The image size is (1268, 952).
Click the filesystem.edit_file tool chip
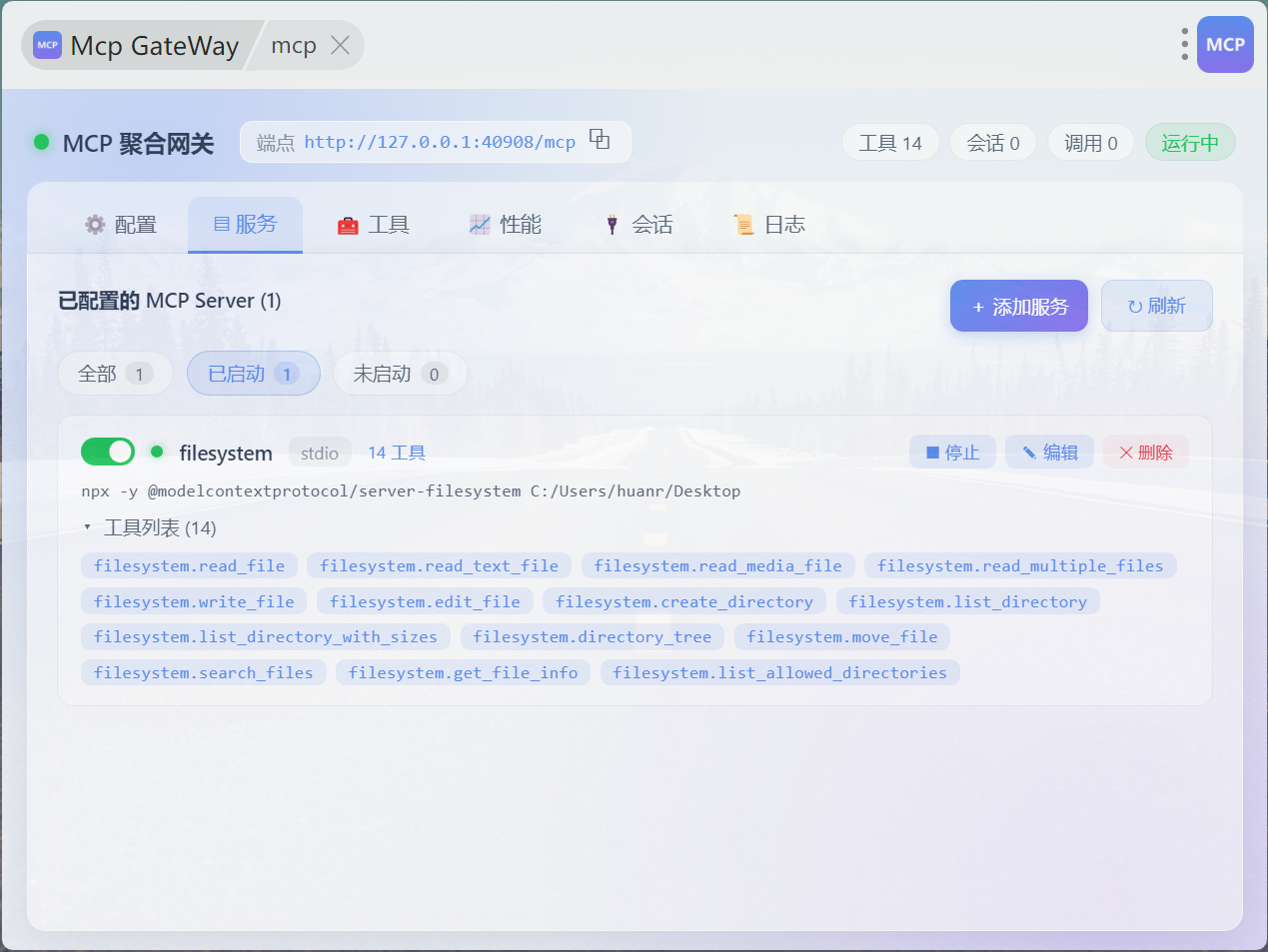425,601
